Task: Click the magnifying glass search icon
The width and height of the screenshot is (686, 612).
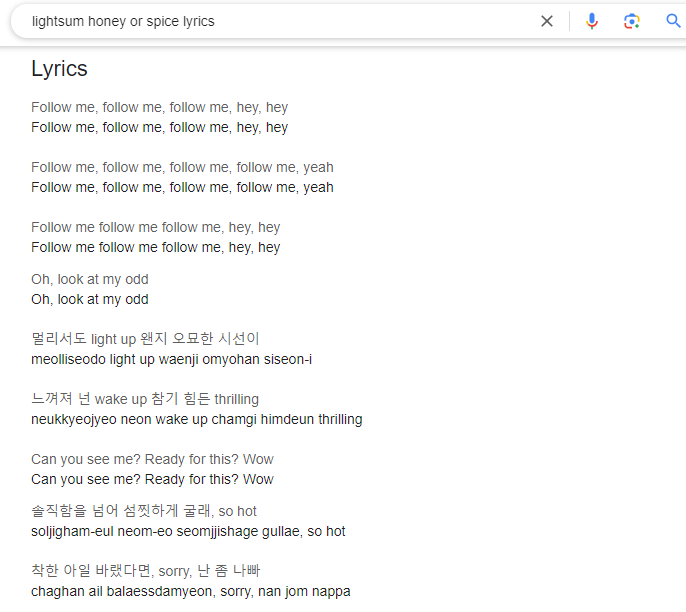Action: click(673, 21)
